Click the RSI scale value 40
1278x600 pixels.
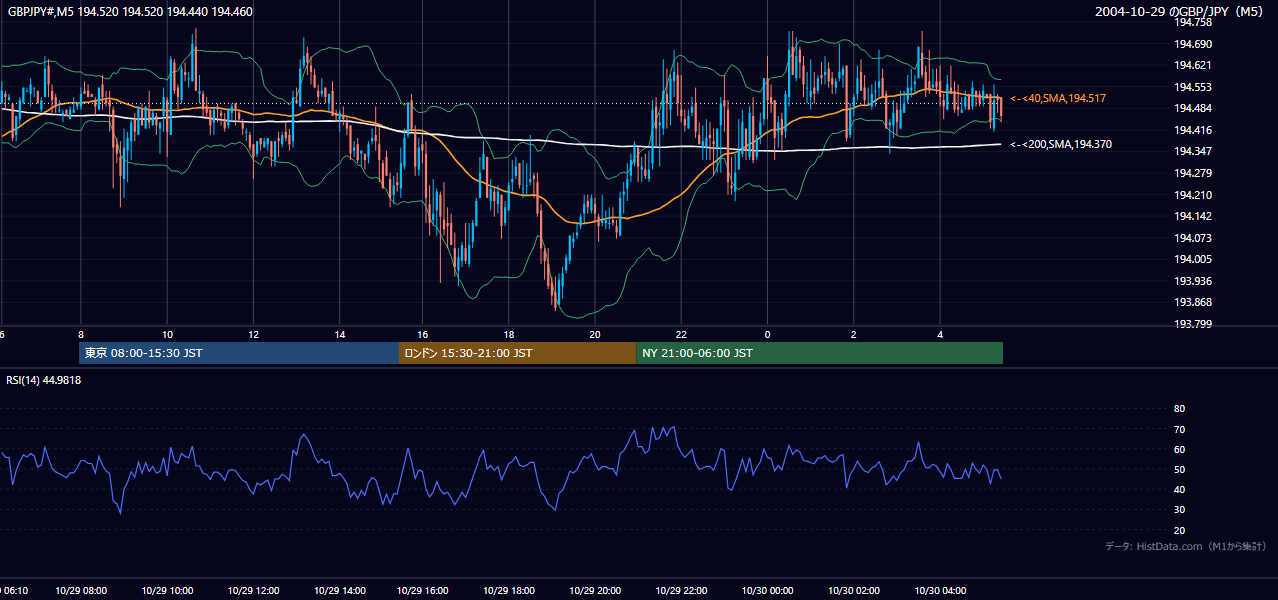(x=1179, y=489)
